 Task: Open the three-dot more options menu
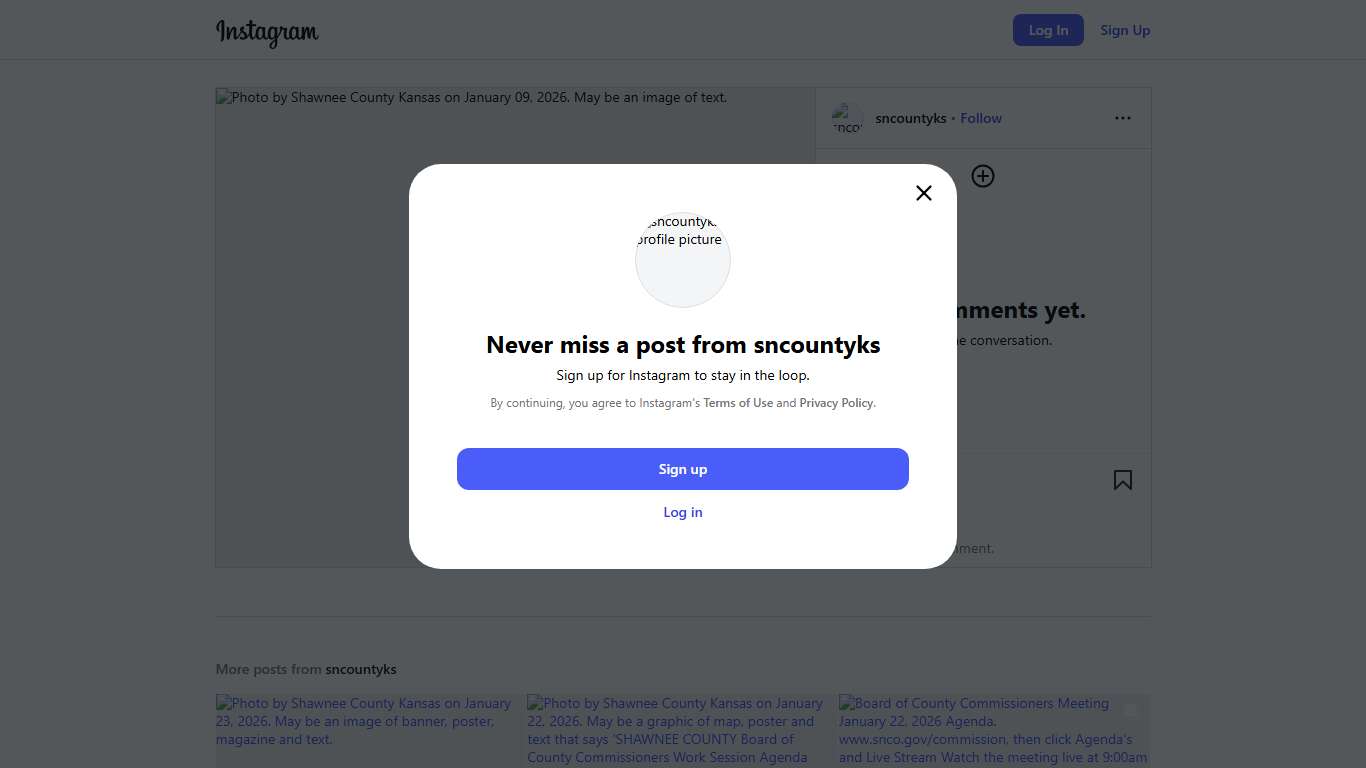pyautogui.click(x=1123, y=118)
